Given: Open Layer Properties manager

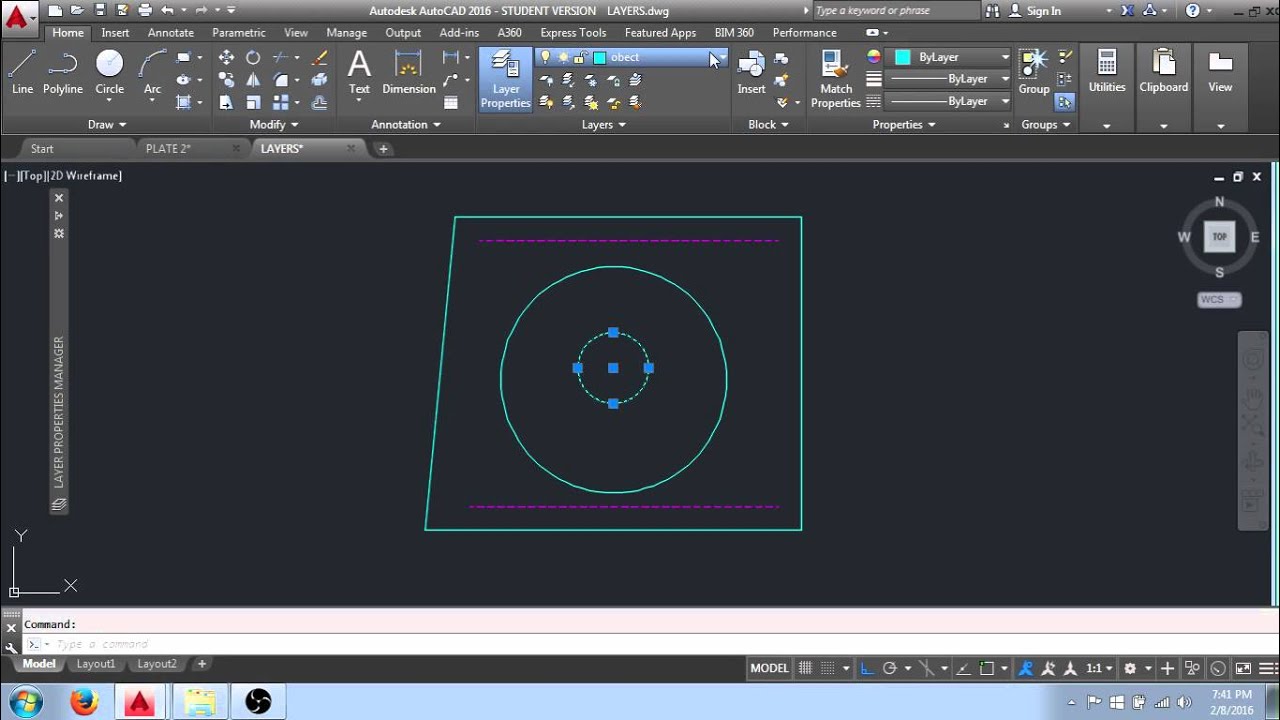Looking at the screenshot, I should pos(506,79).
